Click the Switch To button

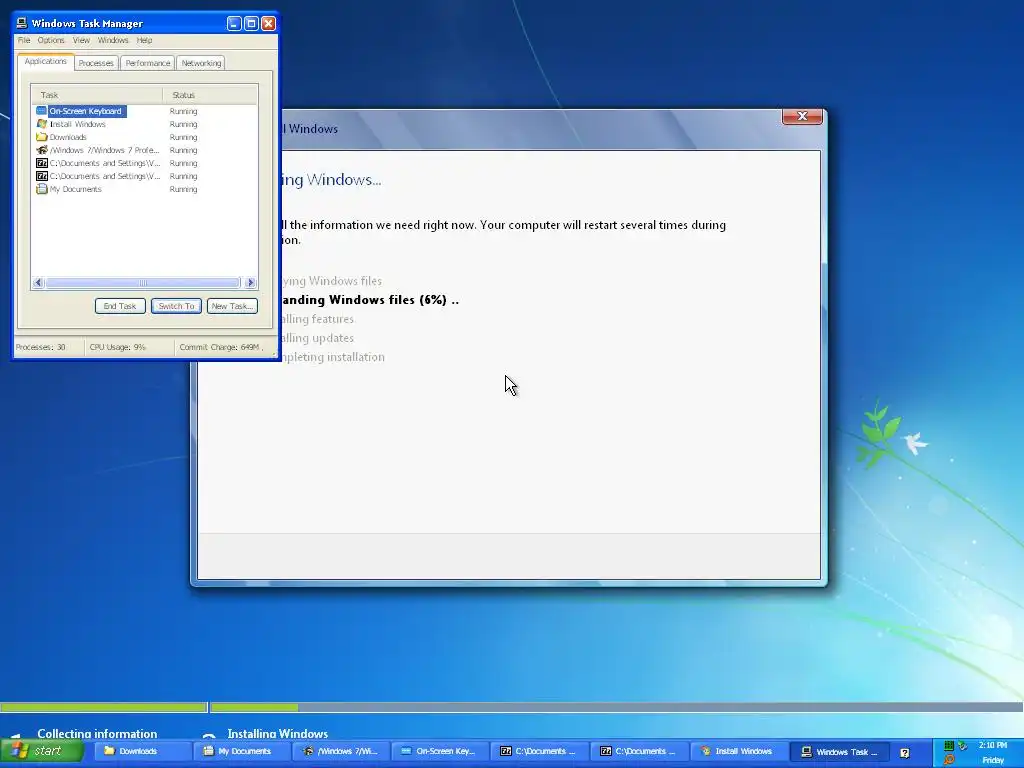click(176, 306)
